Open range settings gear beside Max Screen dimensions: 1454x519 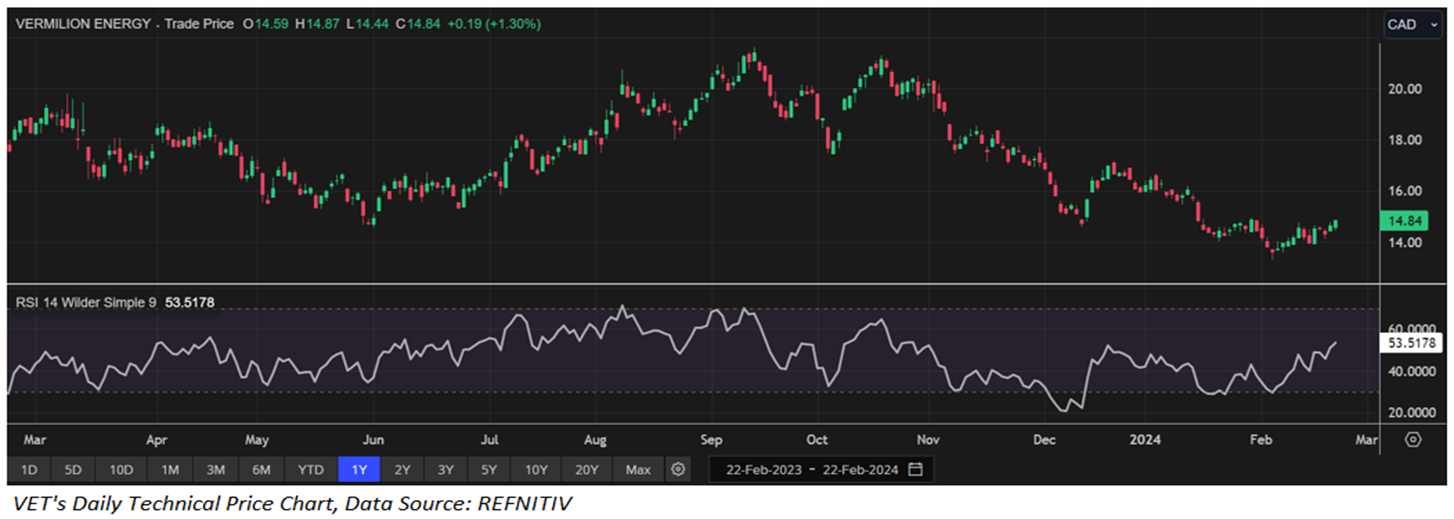[679, 469]
